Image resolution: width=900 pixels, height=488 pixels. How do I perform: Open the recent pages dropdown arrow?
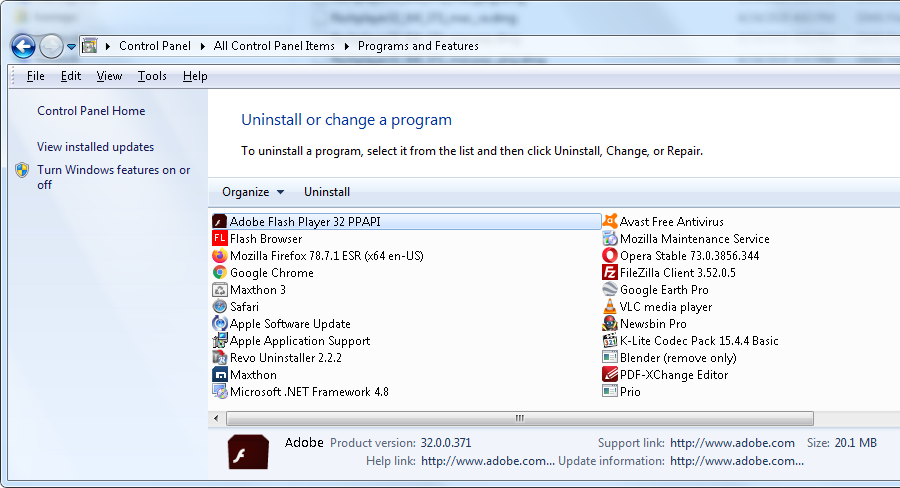71,47
